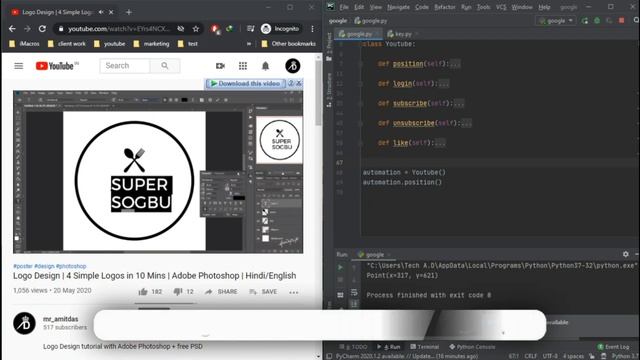
Task: Click the YouTube logo to go home
Action: [57, 66]
